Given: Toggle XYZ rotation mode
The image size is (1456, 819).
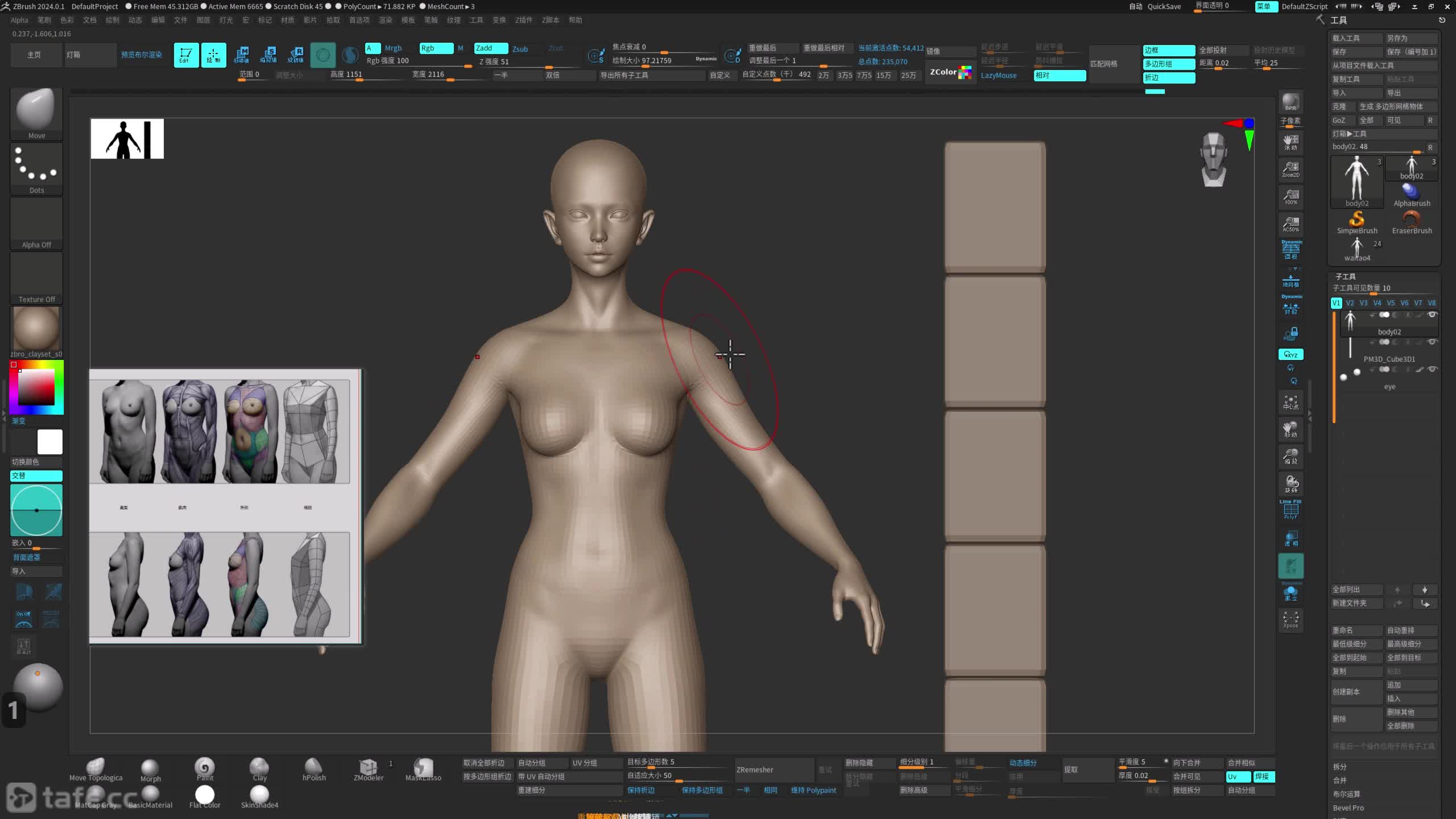Looking at the screenshot, I should click(x=1290, y=354).
